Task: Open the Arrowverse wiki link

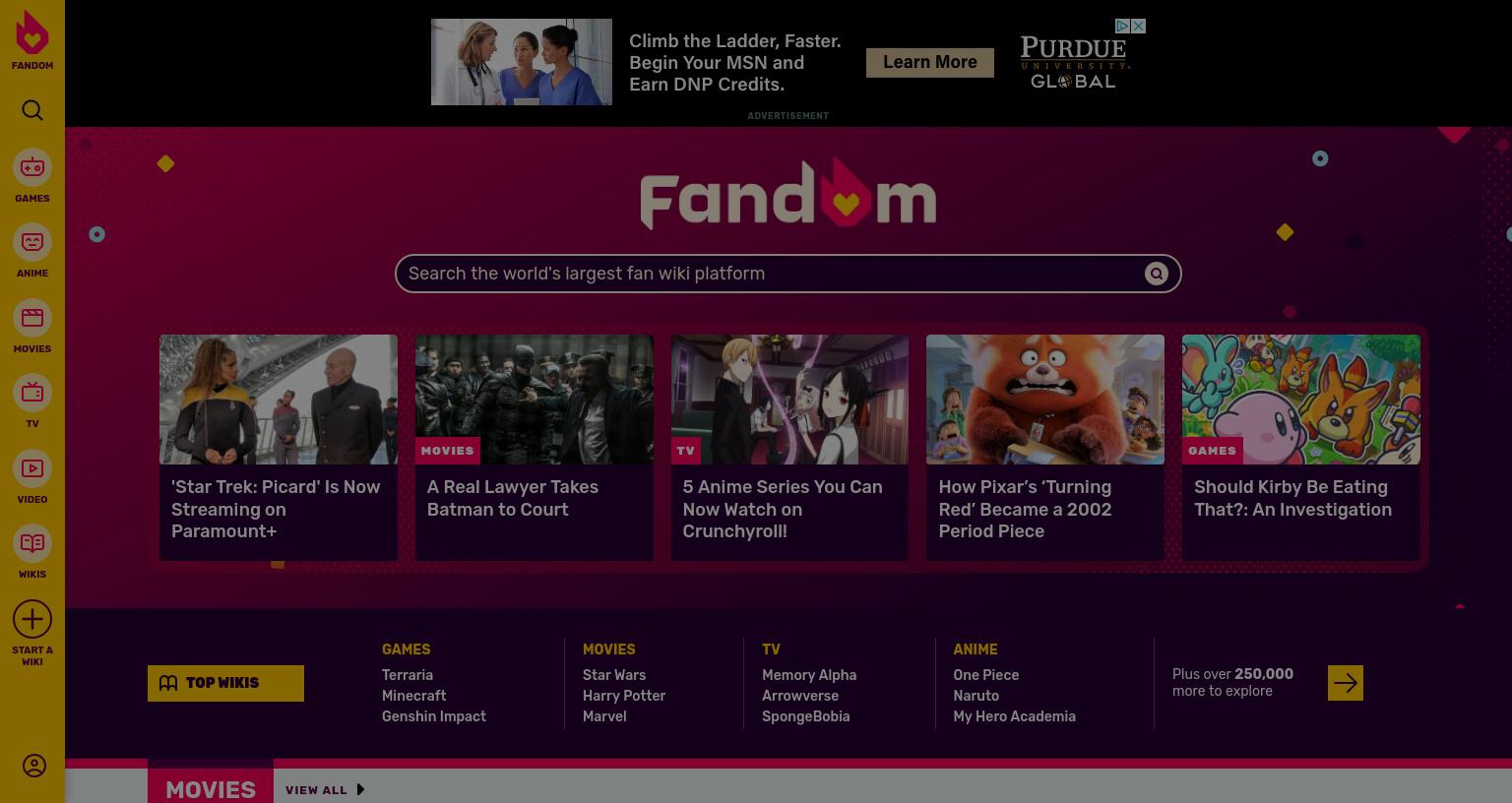Action: click(x=800, y=696)
